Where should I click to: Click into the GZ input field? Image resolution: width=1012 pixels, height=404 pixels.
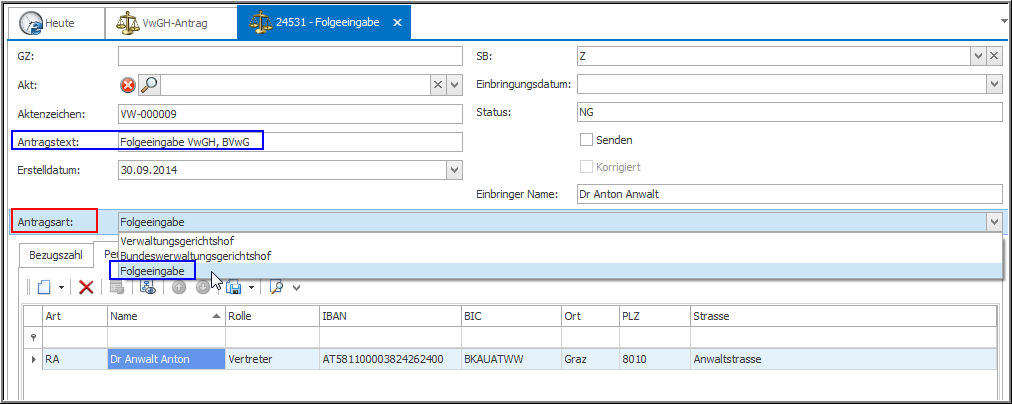pos(290,56)
